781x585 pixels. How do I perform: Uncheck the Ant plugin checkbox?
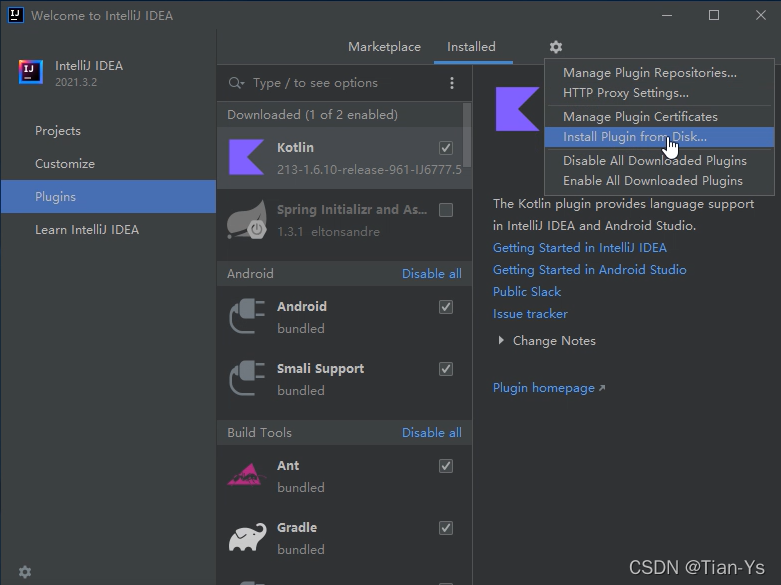pos(446,466)
